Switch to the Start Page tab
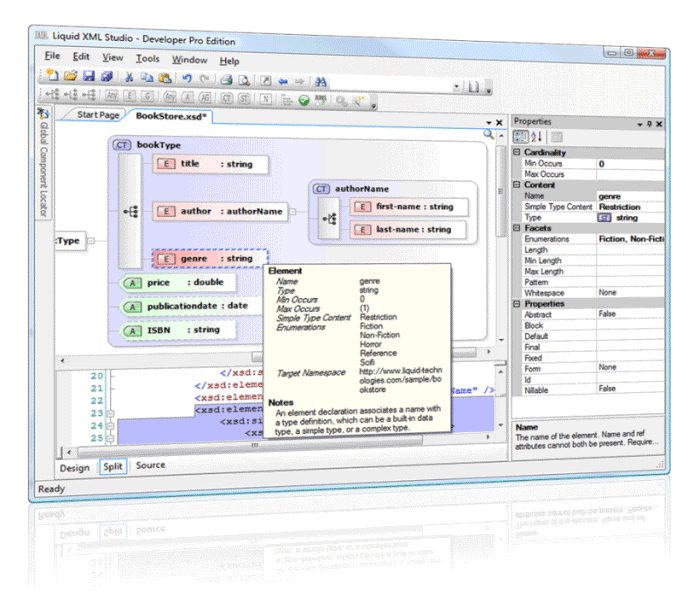The width and height of the screenshot is (682, 600). pos(98,115)
